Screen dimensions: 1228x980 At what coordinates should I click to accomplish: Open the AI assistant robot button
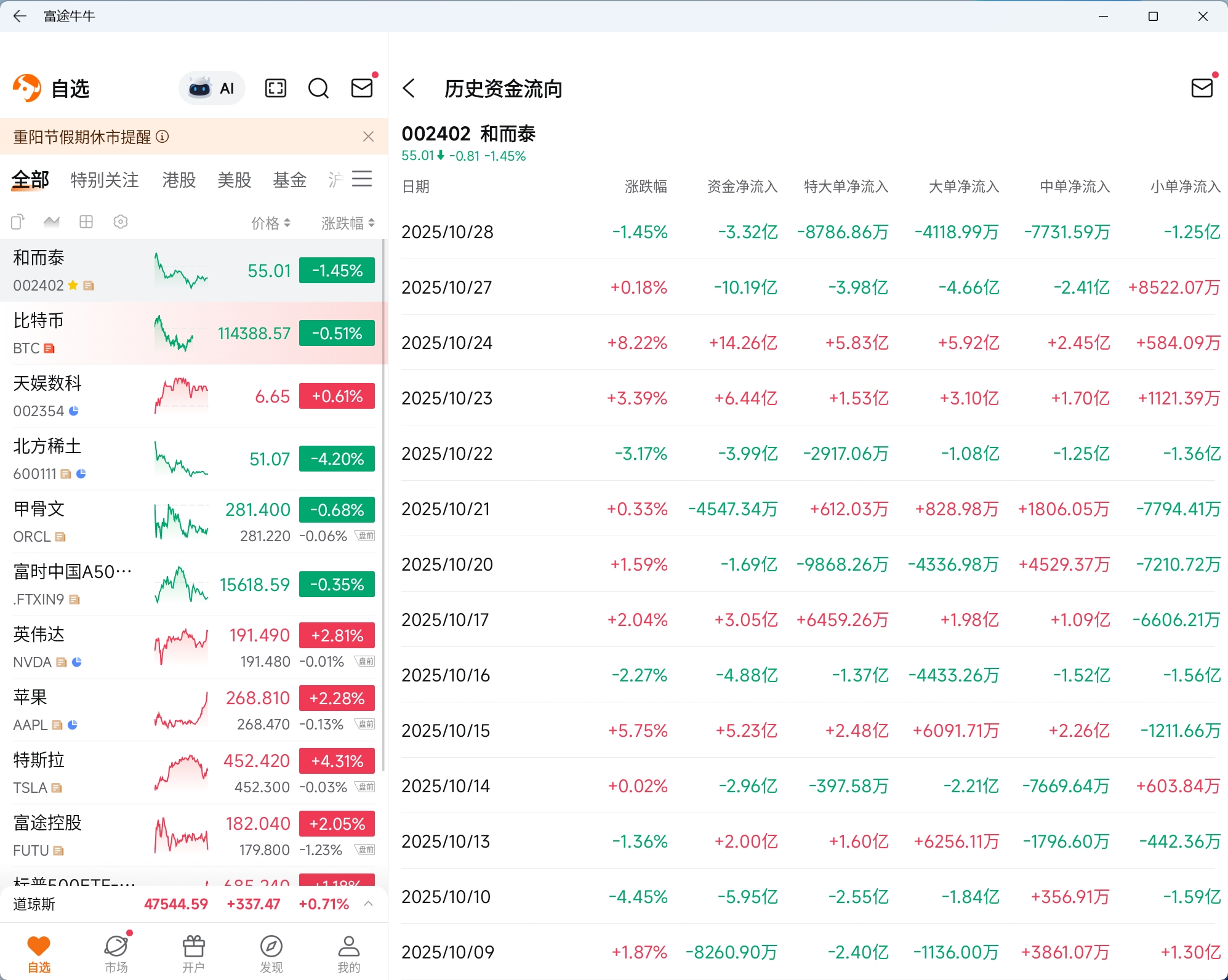211,89
